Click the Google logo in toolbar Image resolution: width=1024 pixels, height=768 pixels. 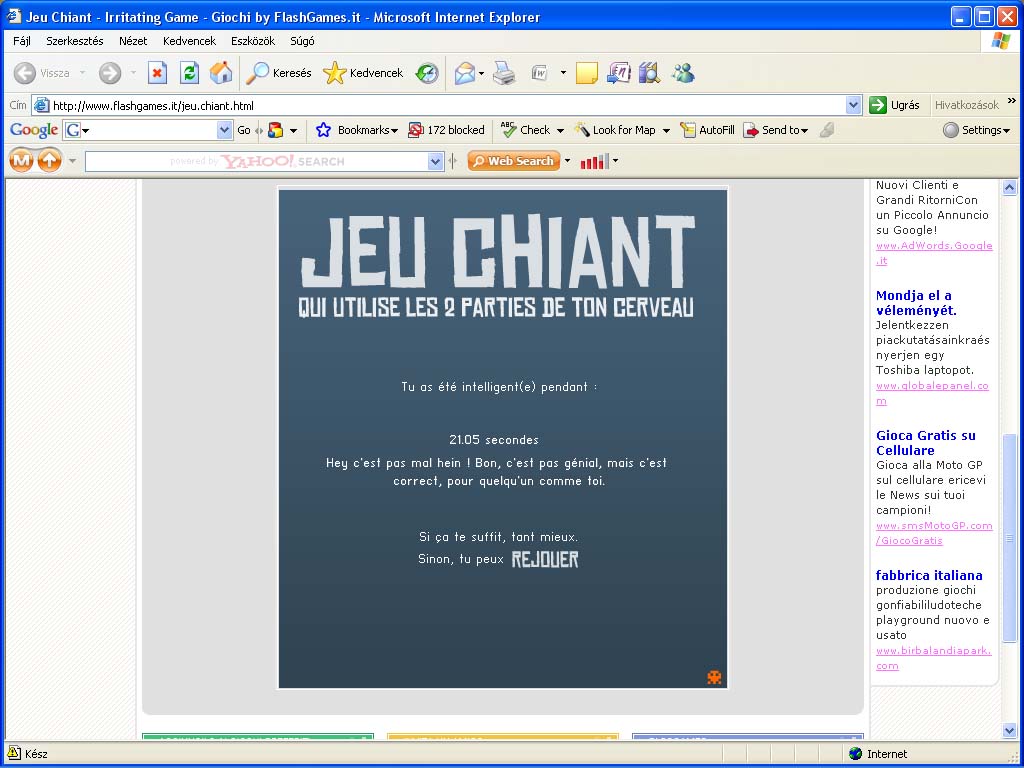[x=34, y=130]
